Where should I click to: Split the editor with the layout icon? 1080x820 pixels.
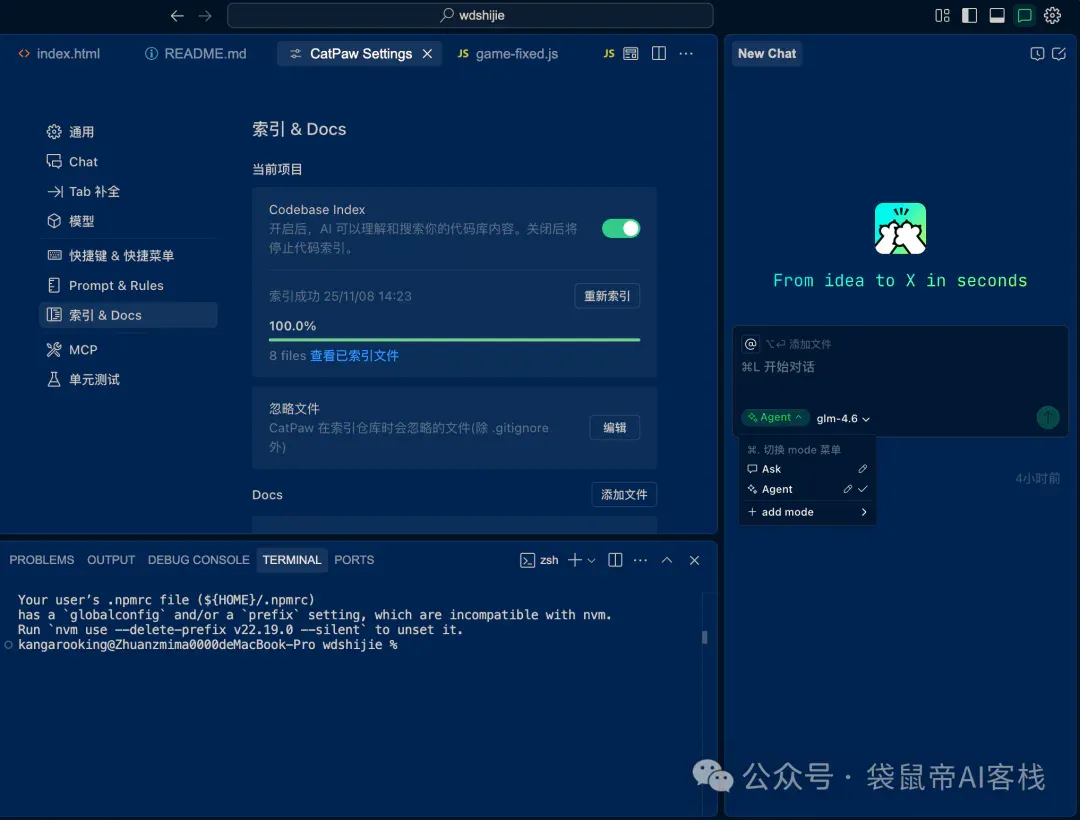[x=658, y=54]
